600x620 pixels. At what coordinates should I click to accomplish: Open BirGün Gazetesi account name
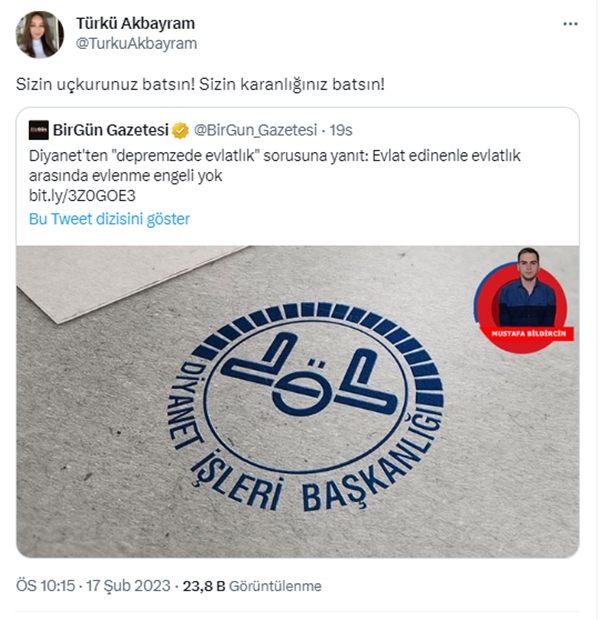[x=111, y=130]
